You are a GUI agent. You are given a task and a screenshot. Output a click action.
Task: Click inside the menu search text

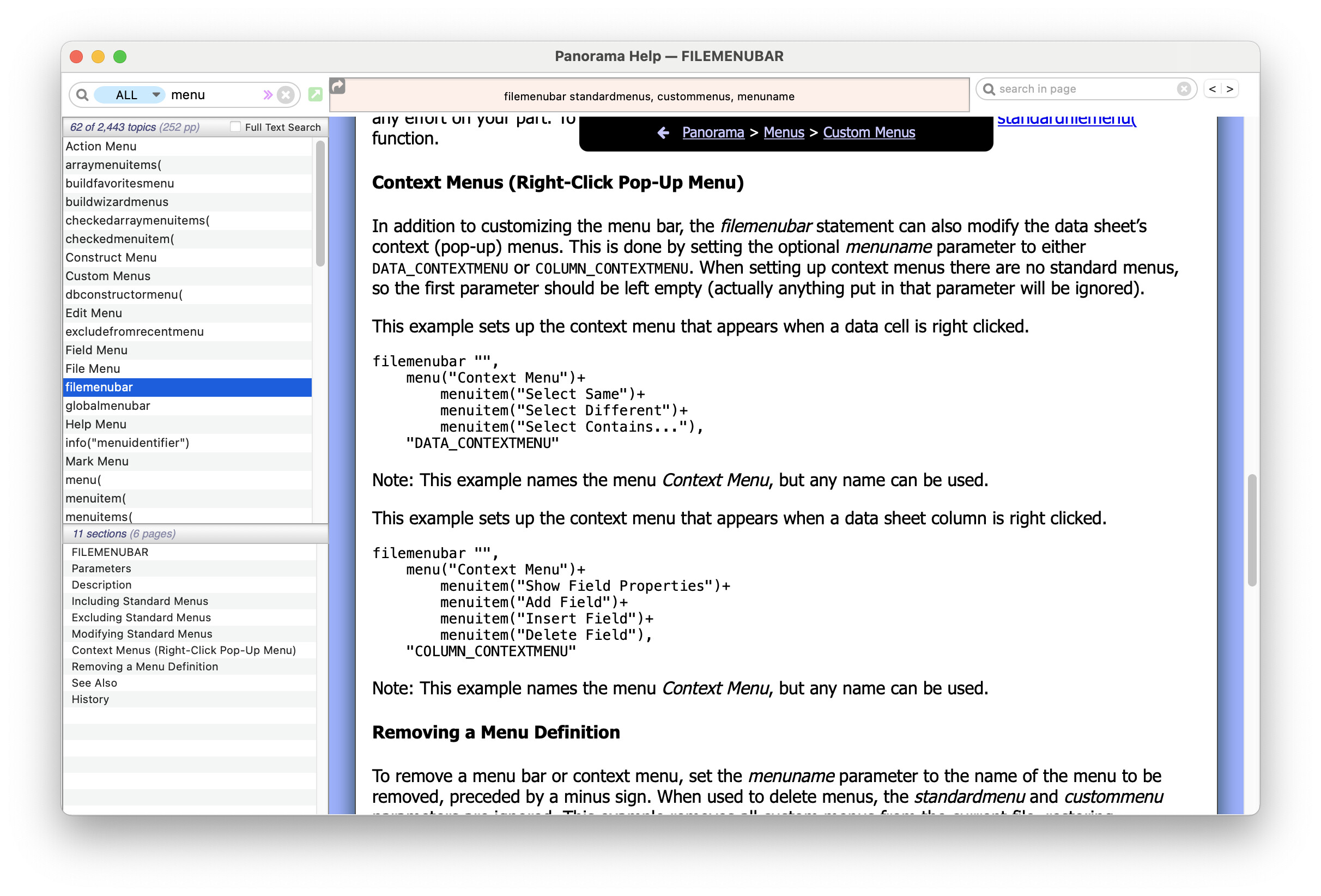coord(187,95)
